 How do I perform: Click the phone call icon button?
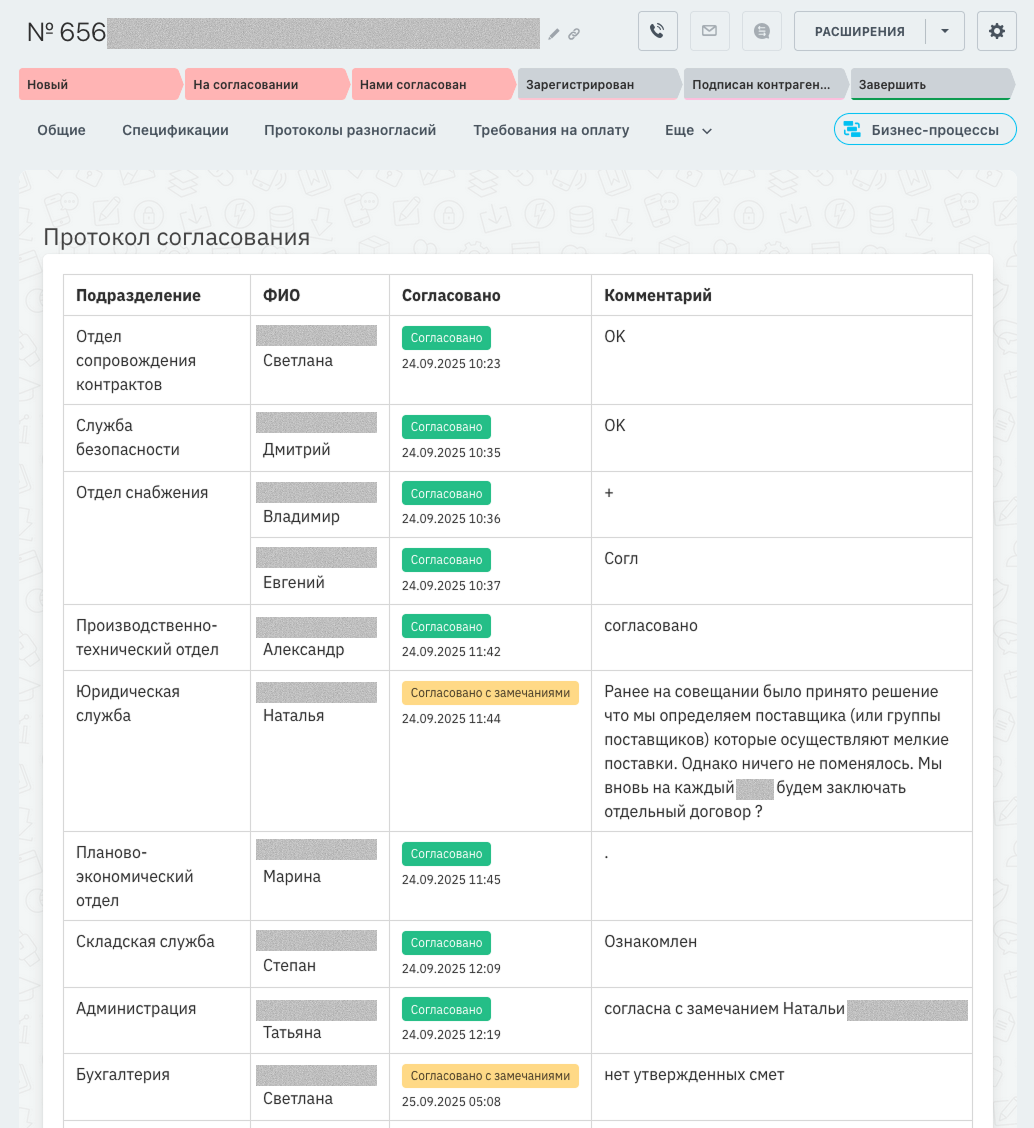(x=657, y=31)
